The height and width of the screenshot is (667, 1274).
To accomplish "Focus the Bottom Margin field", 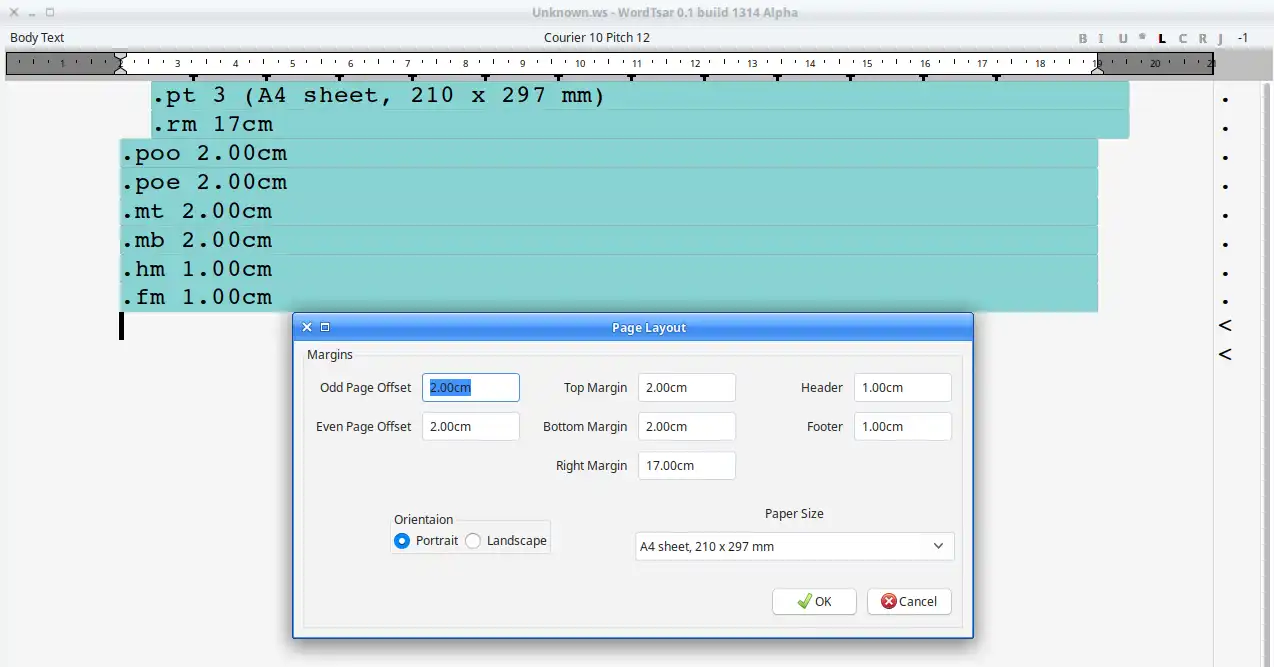I will point(687,426).
